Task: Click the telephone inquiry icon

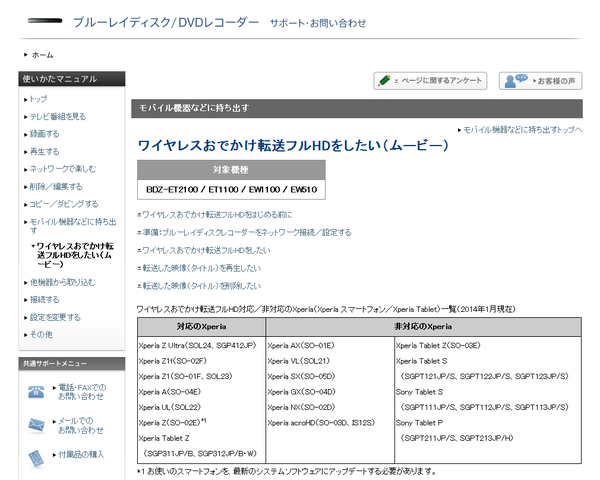Action: pos(36,392)
